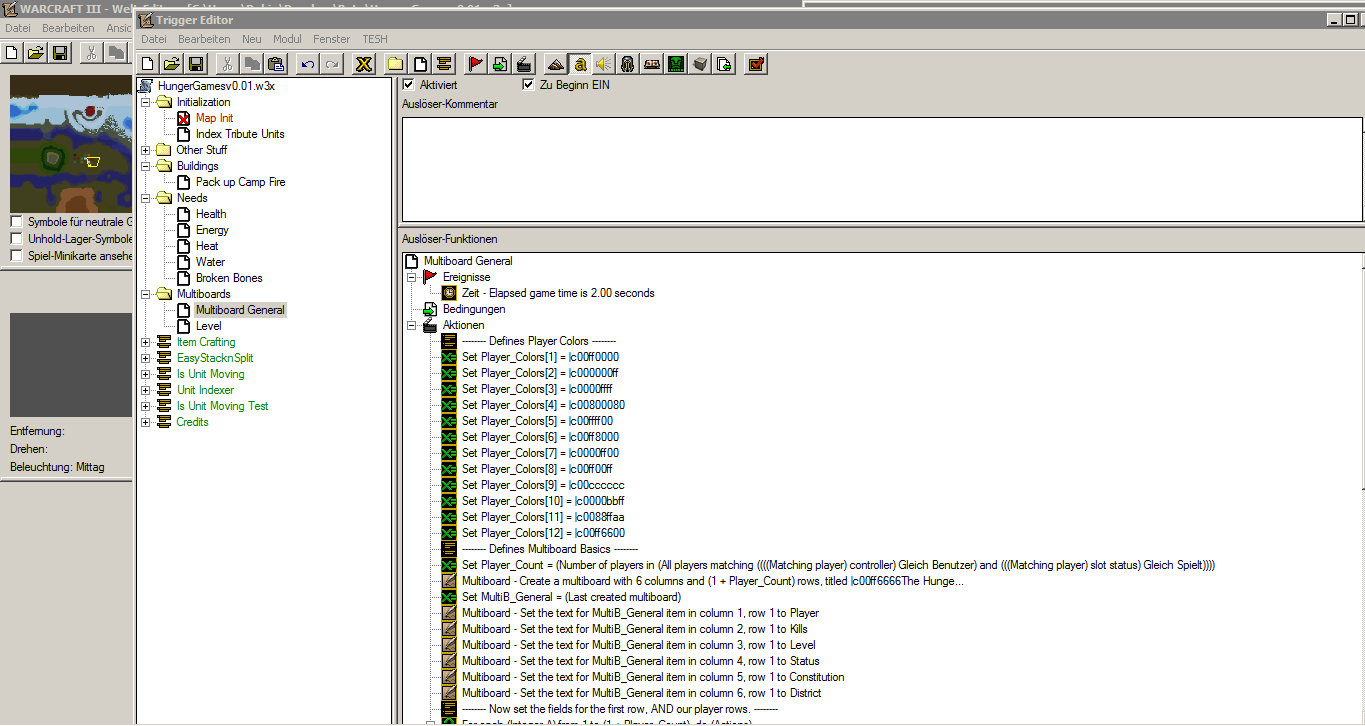Open the Neu menu
Viewport: 1365px width, 726px height.
252,39
